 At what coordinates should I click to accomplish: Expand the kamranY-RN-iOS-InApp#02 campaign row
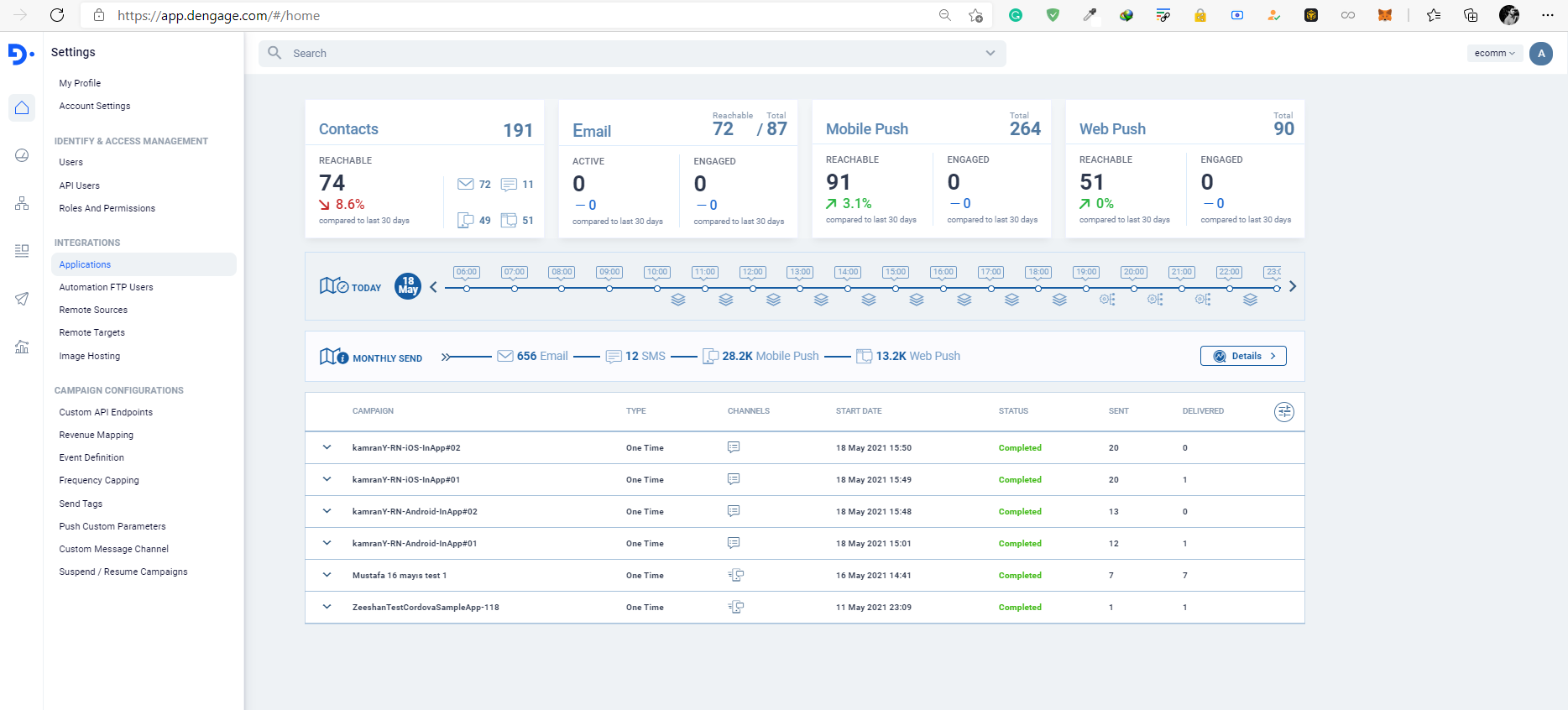(x=327, y=447)
